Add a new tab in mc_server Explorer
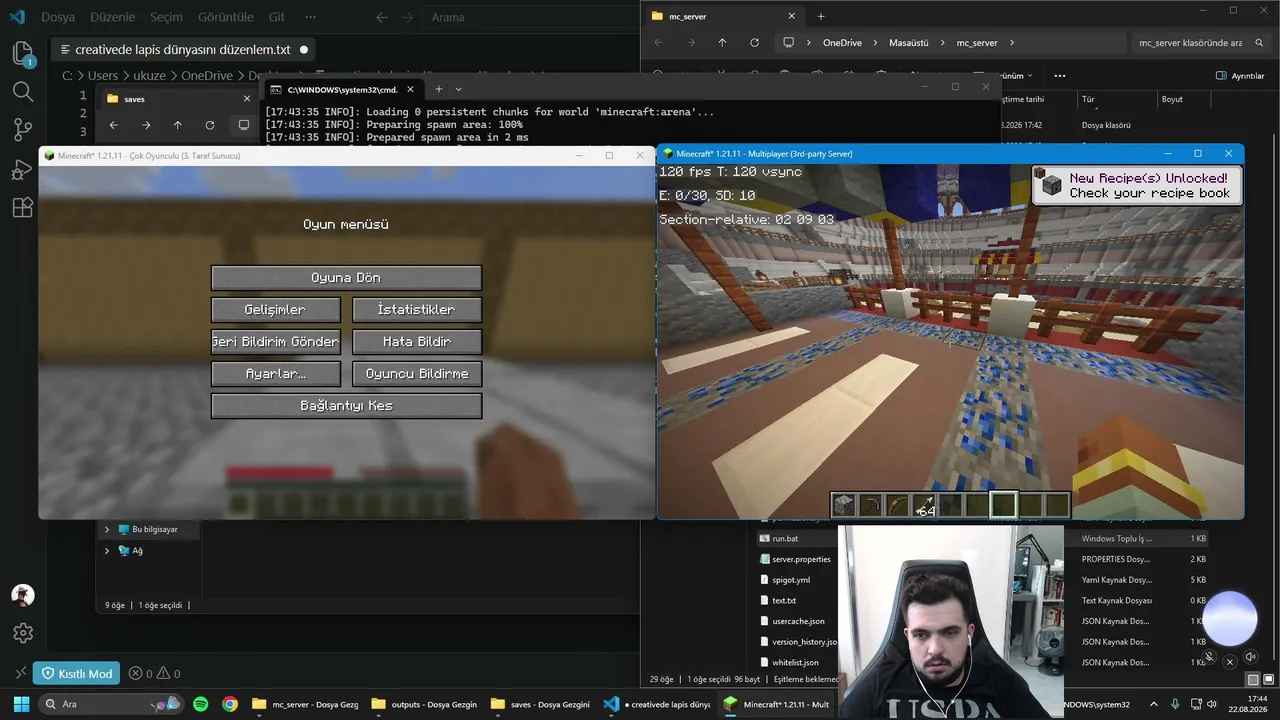1280x720 pixels. pos(821,16)
